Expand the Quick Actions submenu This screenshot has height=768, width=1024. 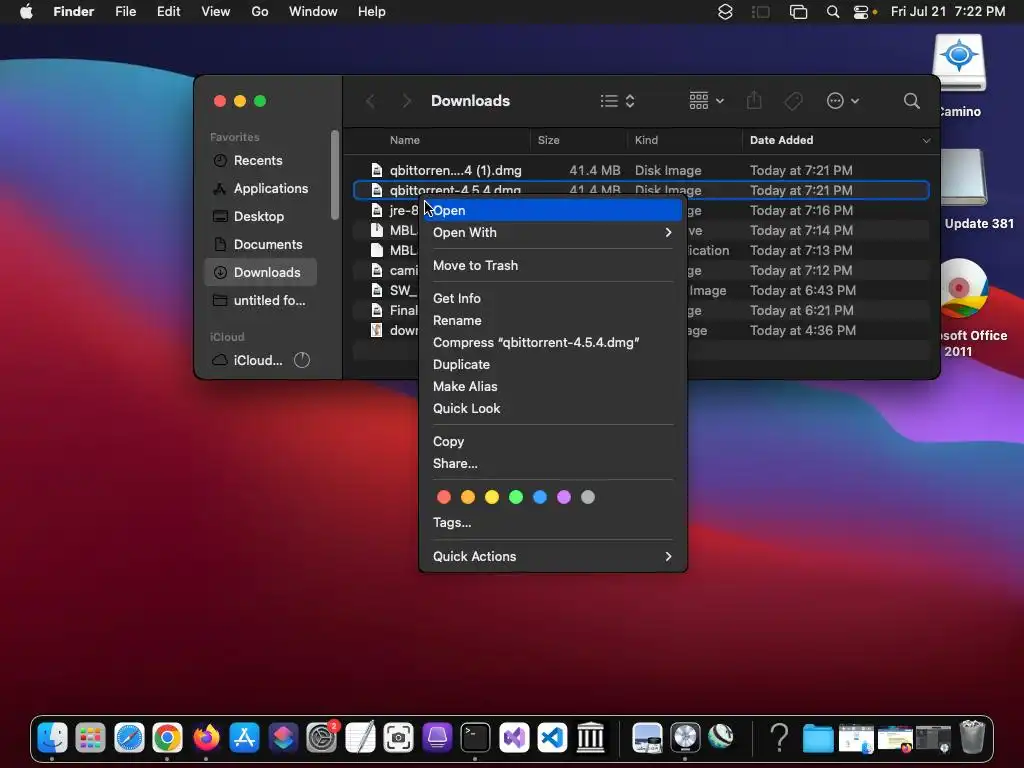pyautogui.click(x=552, y=556)
